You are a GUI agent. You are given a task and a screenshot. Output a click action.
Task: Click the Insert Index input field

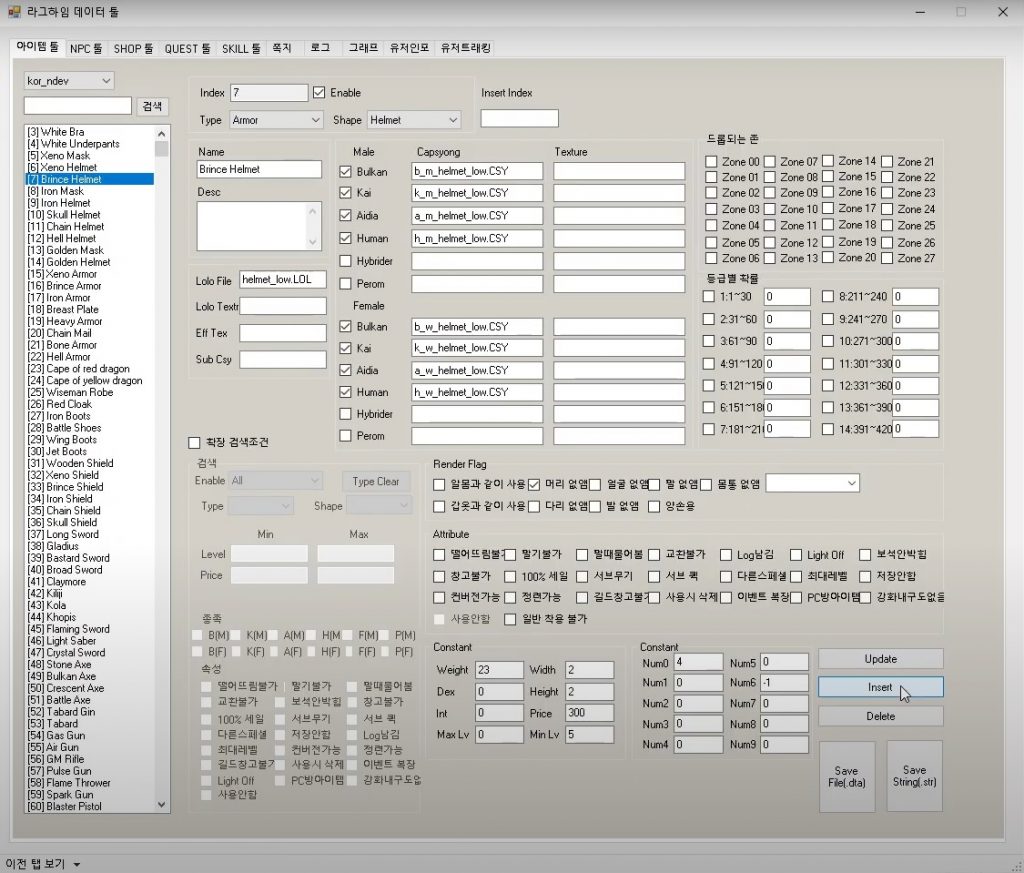[519, 118]
